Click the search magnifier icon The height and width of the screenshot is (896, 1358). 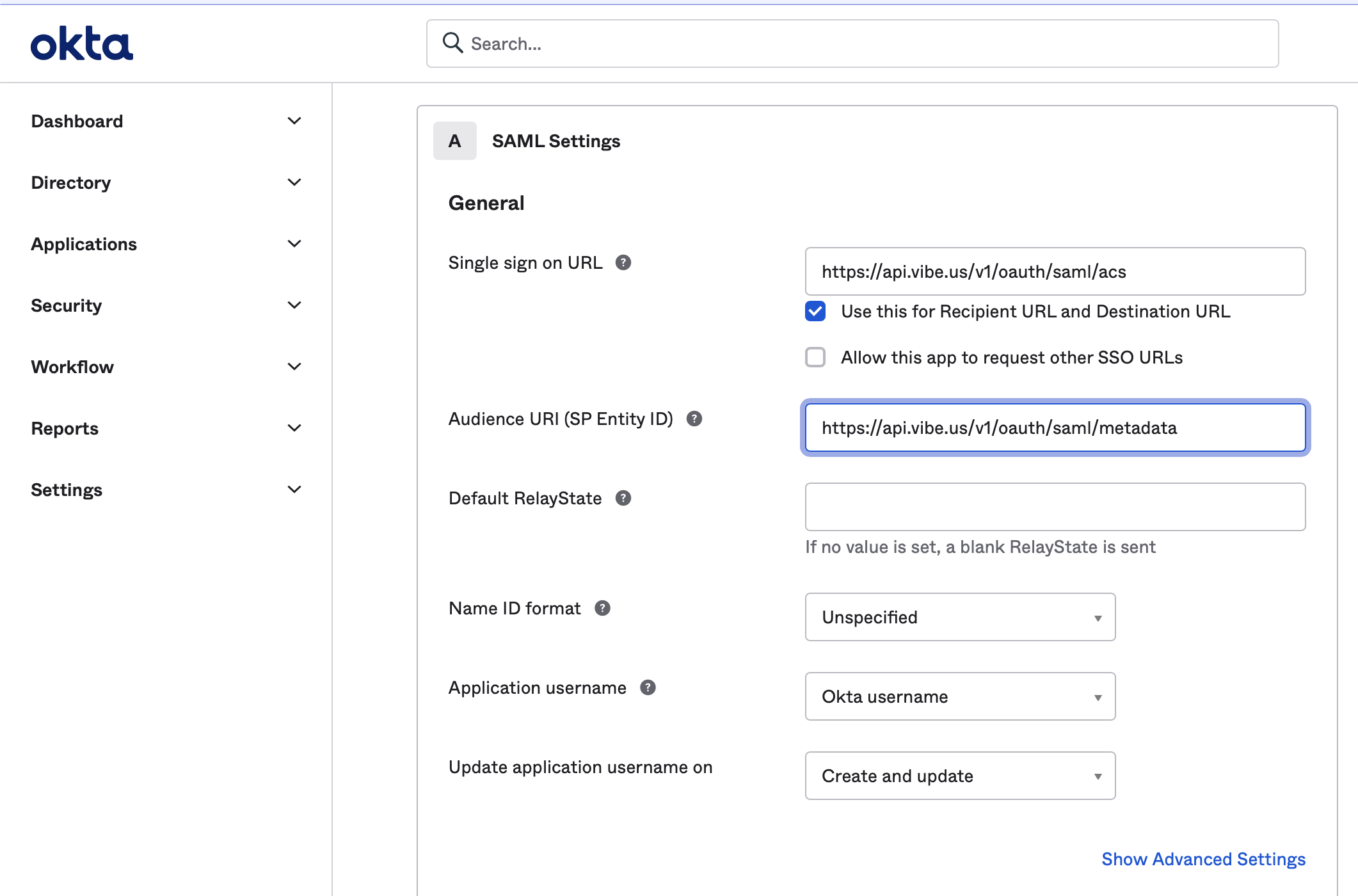[452, 43]
